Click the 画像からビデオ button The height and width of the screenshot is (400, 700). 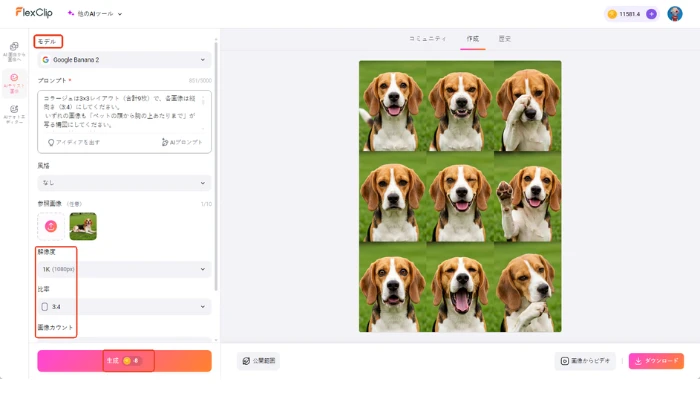click(585, 361)
